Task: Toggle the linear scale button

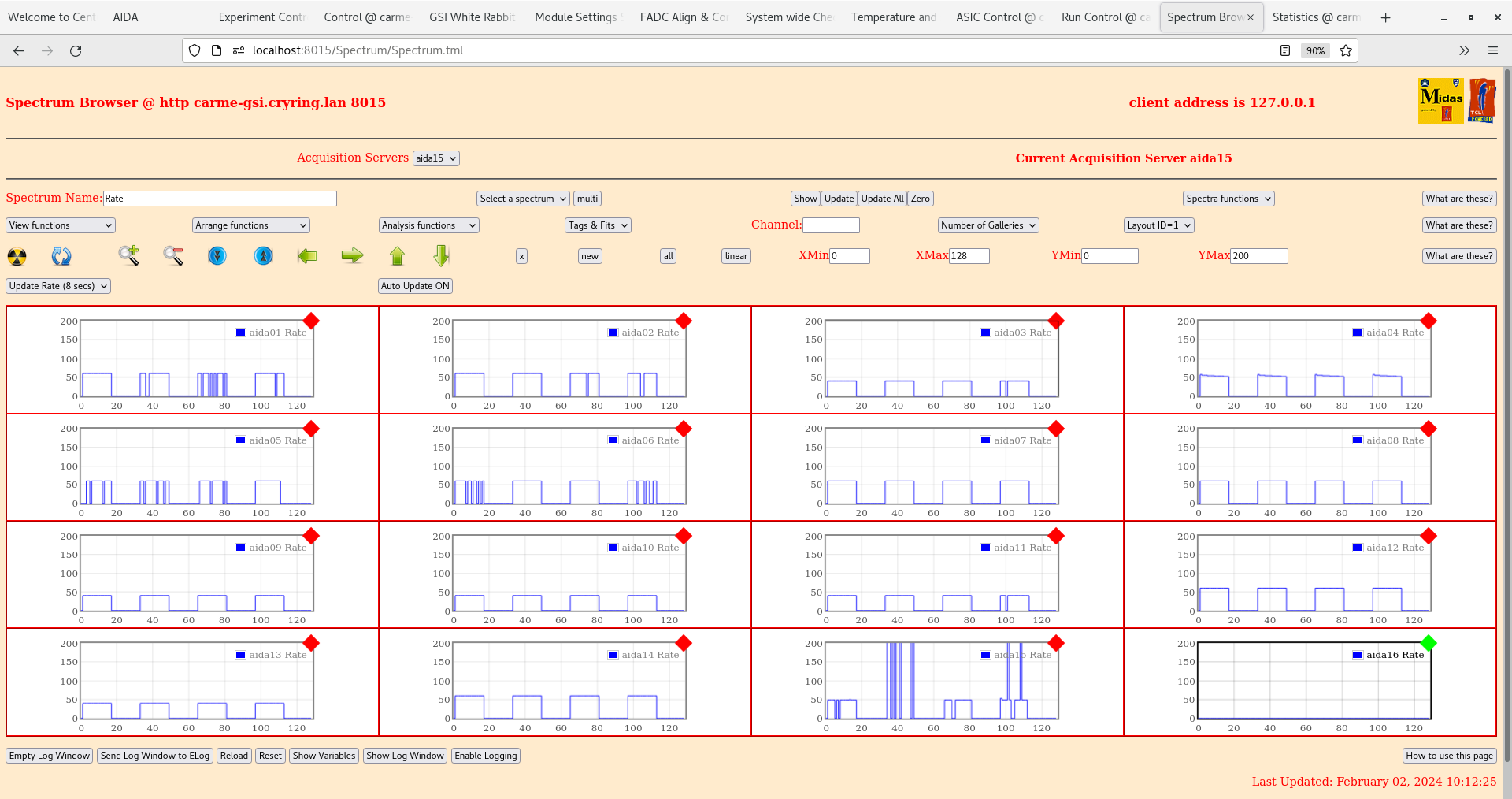Action: tap(736, 256)
